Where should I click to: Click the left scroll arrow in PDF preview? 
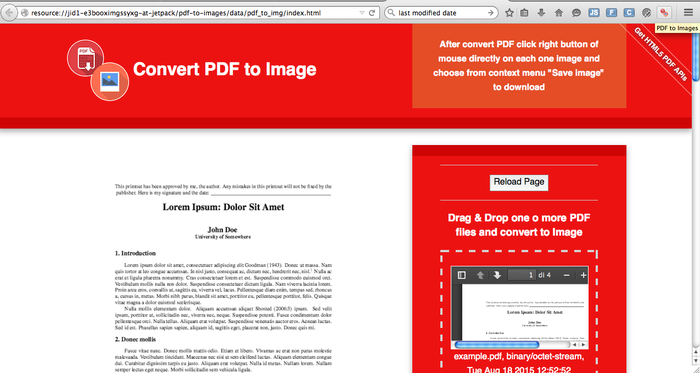point(575,345)
